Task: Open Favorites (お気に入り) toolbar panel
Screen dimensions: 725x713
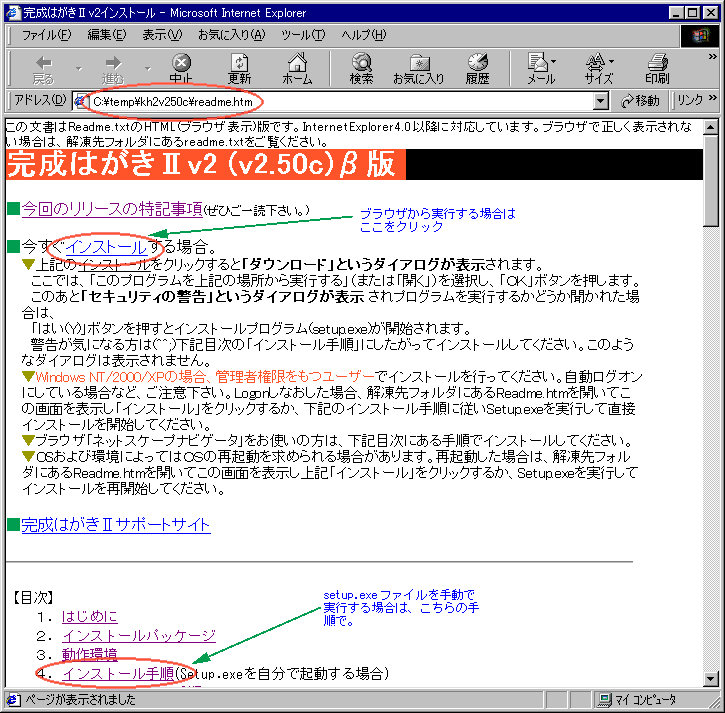Action: coord(418,68)
